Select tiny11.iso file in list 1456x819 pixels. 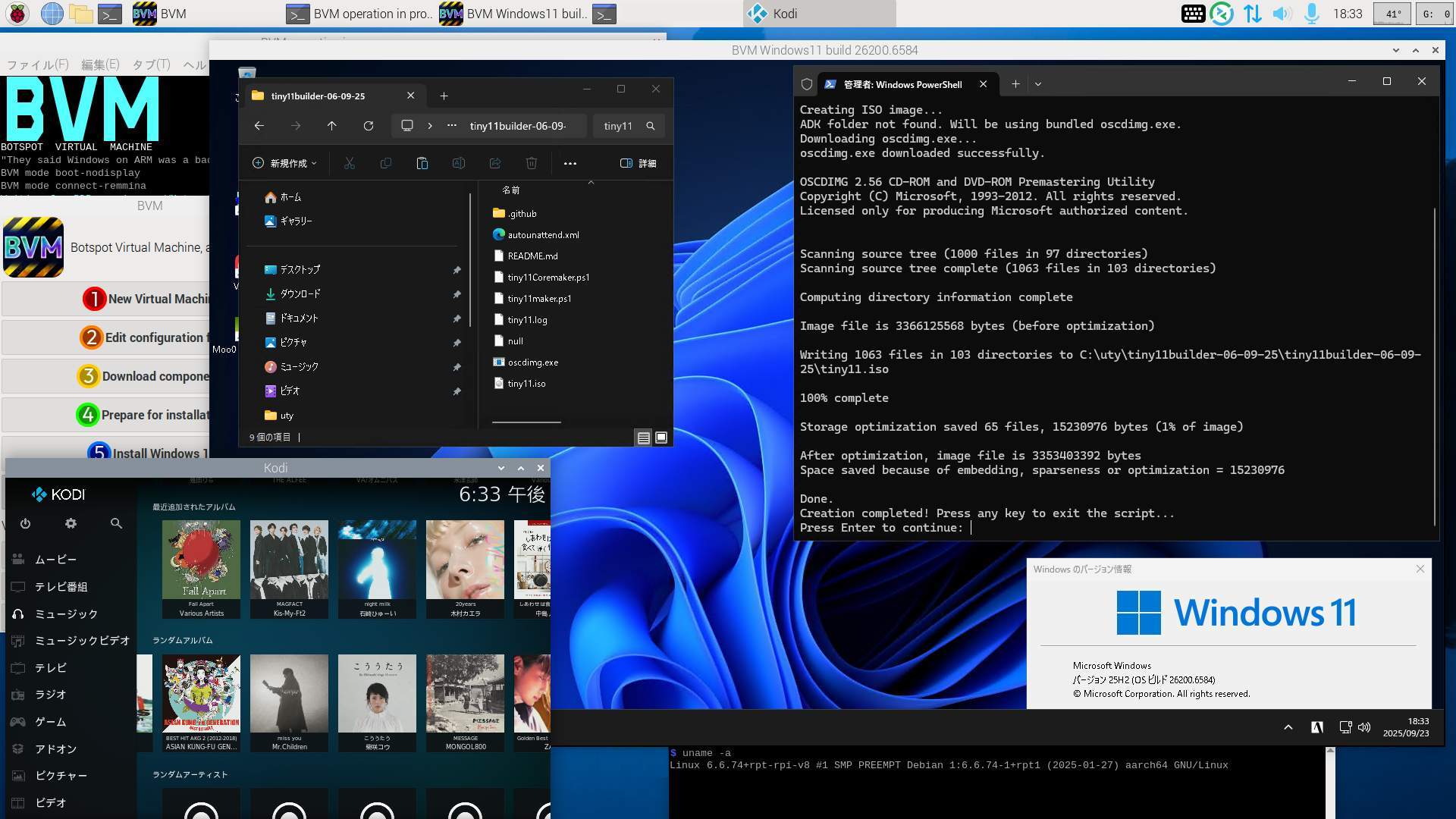pyautogui.click(x=526, y=384)
